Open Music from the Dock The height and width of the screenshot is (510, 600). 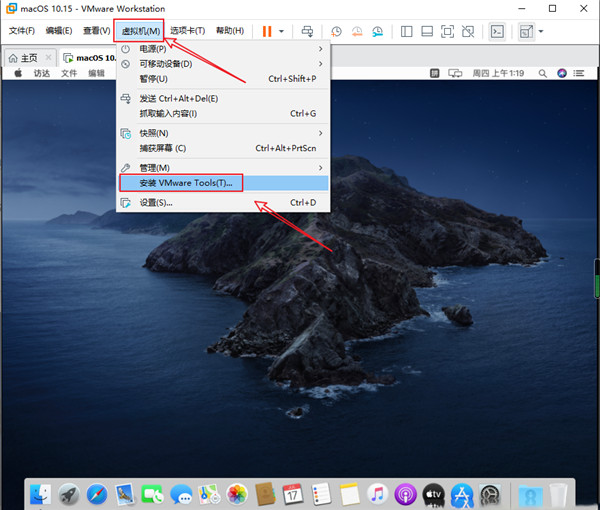(x=377, y=494)
